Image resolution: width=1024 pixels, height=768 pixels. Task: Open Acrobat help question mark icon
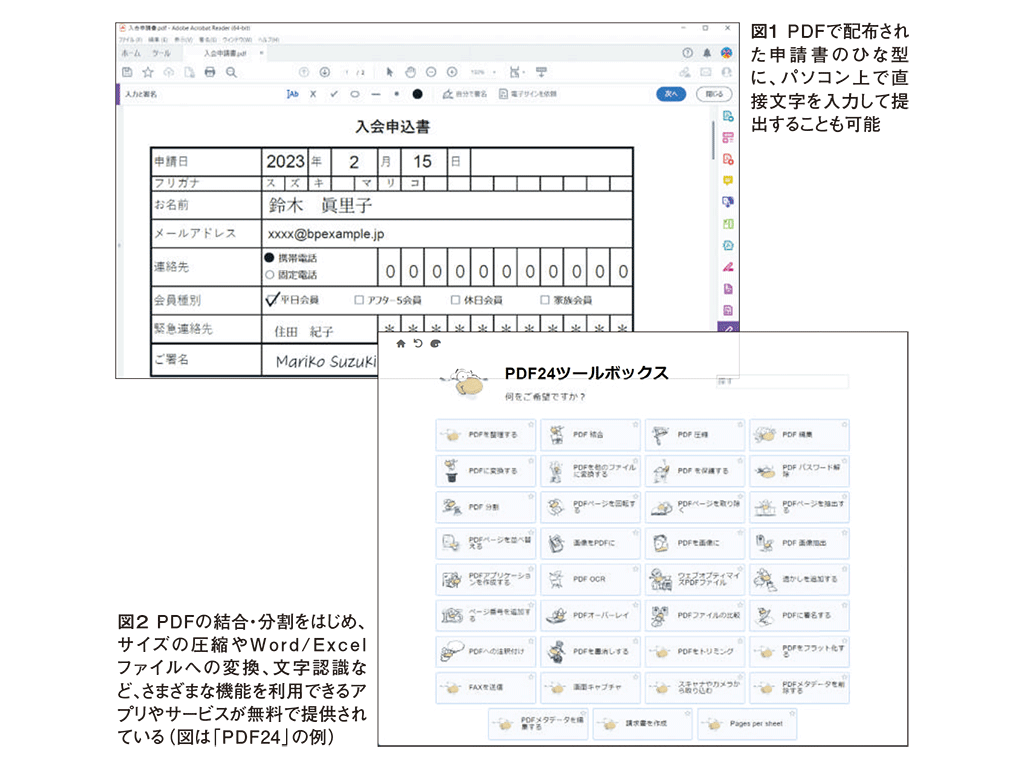pyautogui.click(x=687, y=53)
